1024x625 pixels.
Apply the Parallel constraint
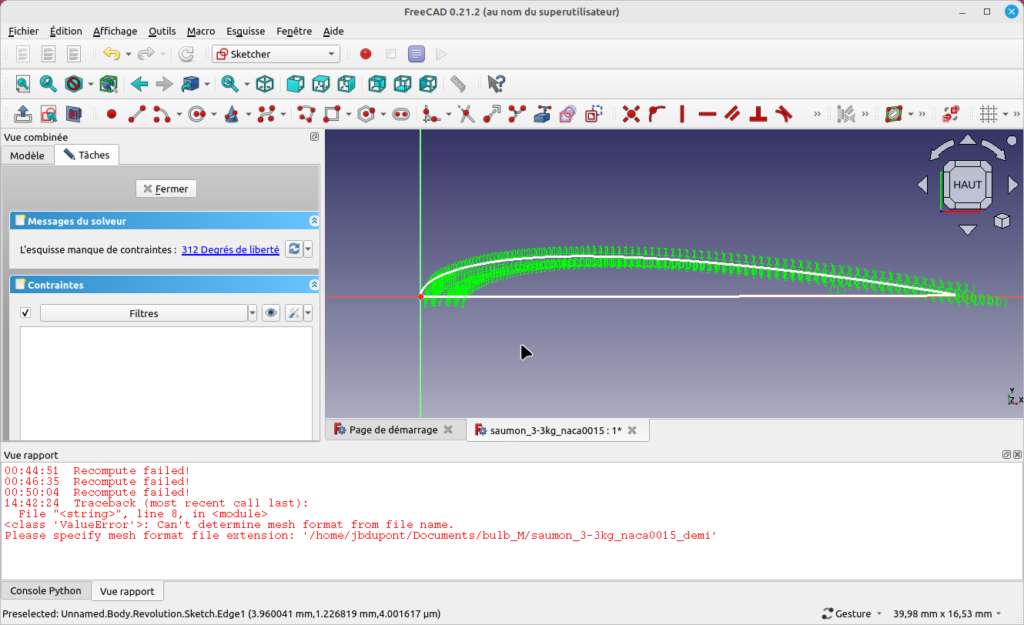click(x=733, y=114)
